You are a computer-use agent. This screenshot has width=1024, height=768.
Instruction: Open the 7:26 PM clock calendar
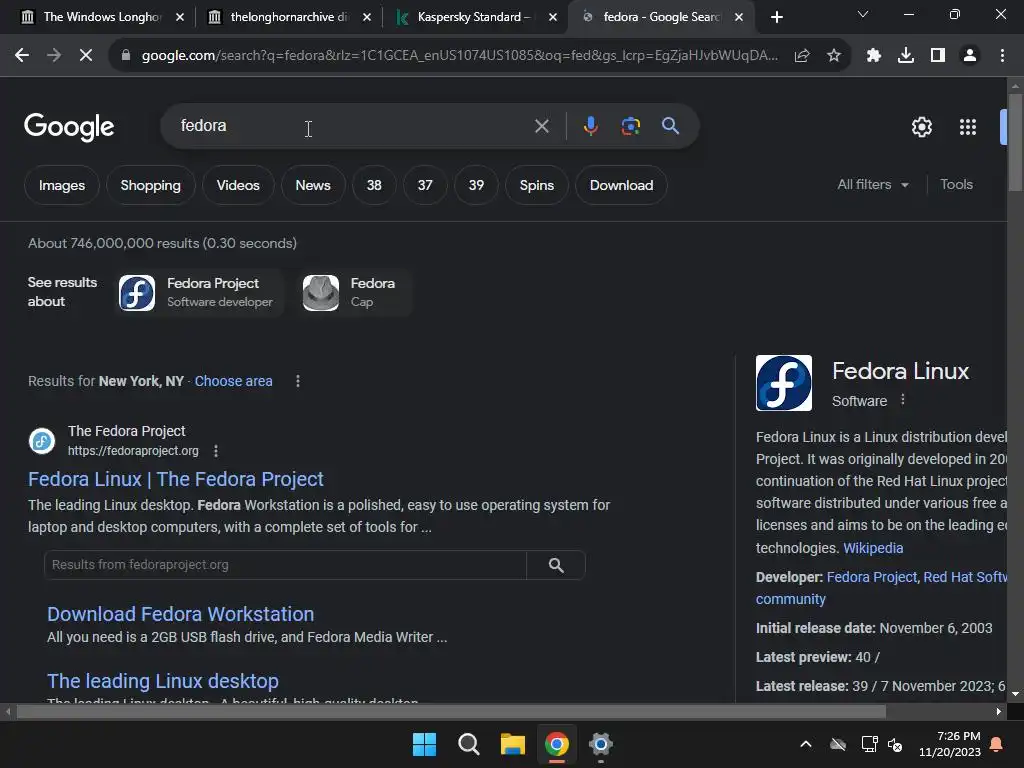[950, 744]
